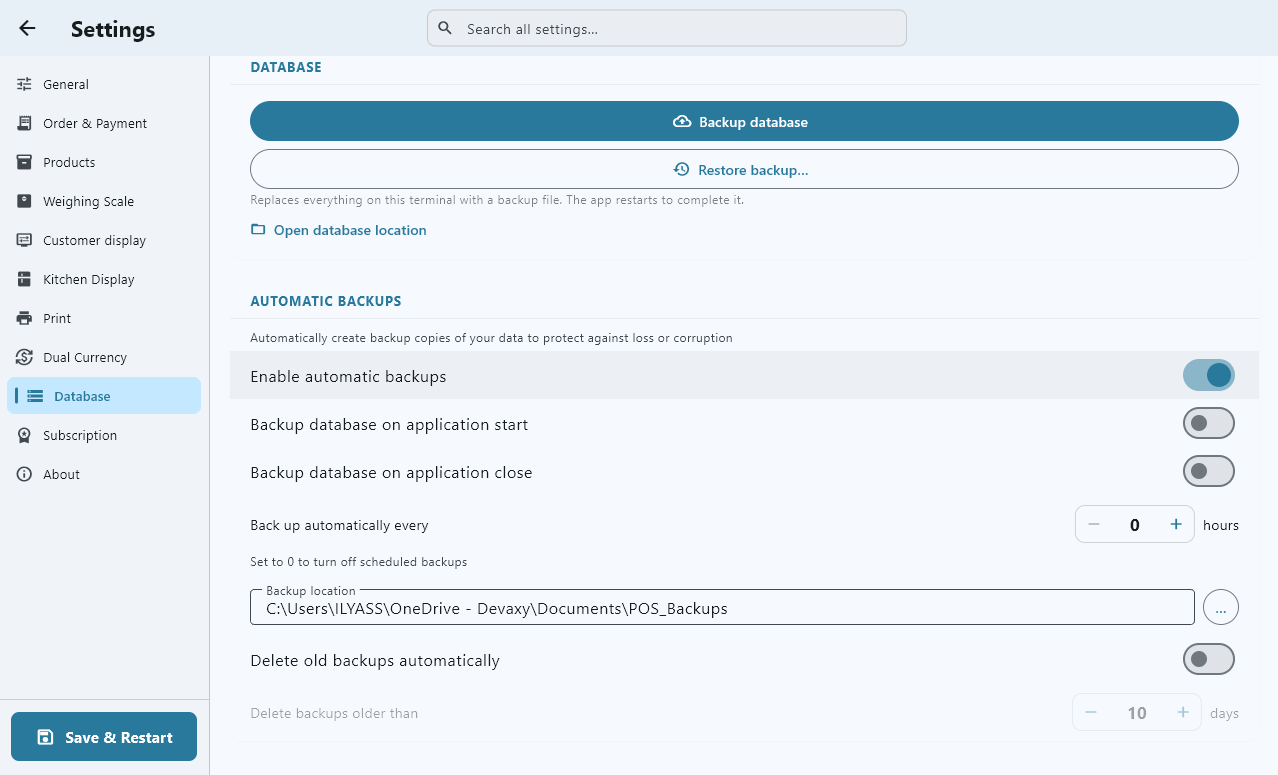Click the Customer display icon

pyautogui.click(x=24, y=240)
